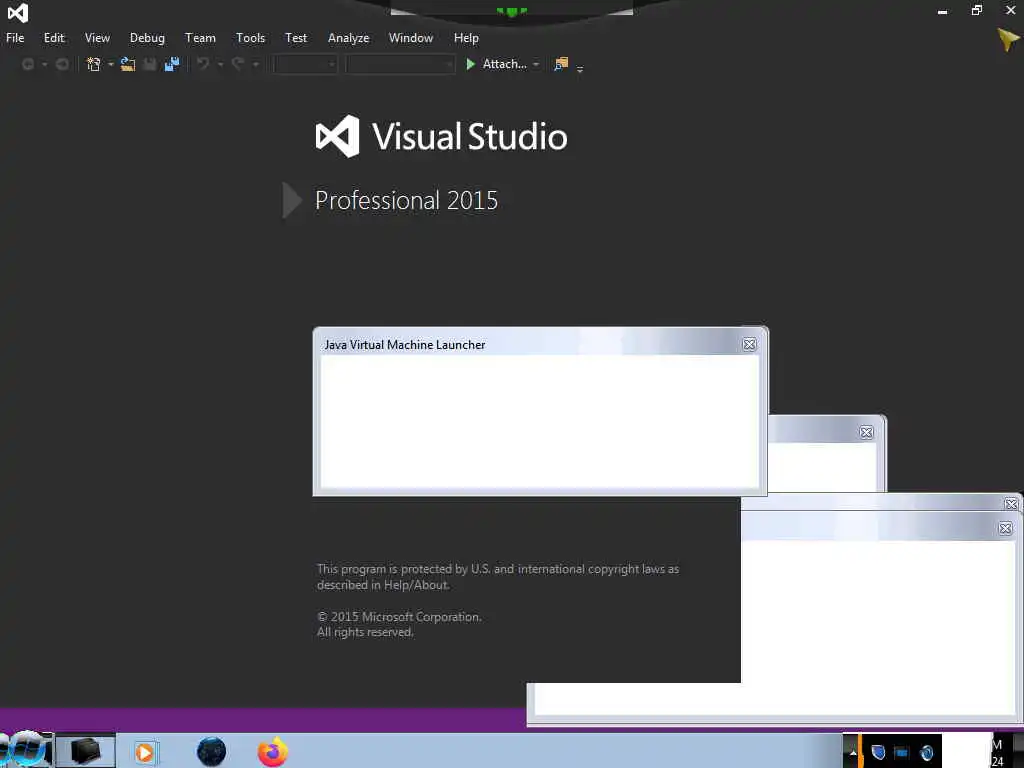Image resolution: width=1024 pixels, height=768 pixels.
Task: Click the Java Virtual Machine Launcher title text
Action: (x=405, y=345)
